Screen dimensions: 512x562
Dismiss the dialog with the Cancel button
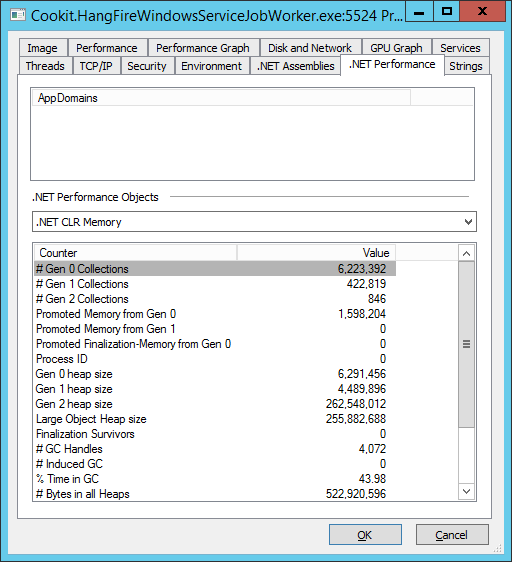452,535
